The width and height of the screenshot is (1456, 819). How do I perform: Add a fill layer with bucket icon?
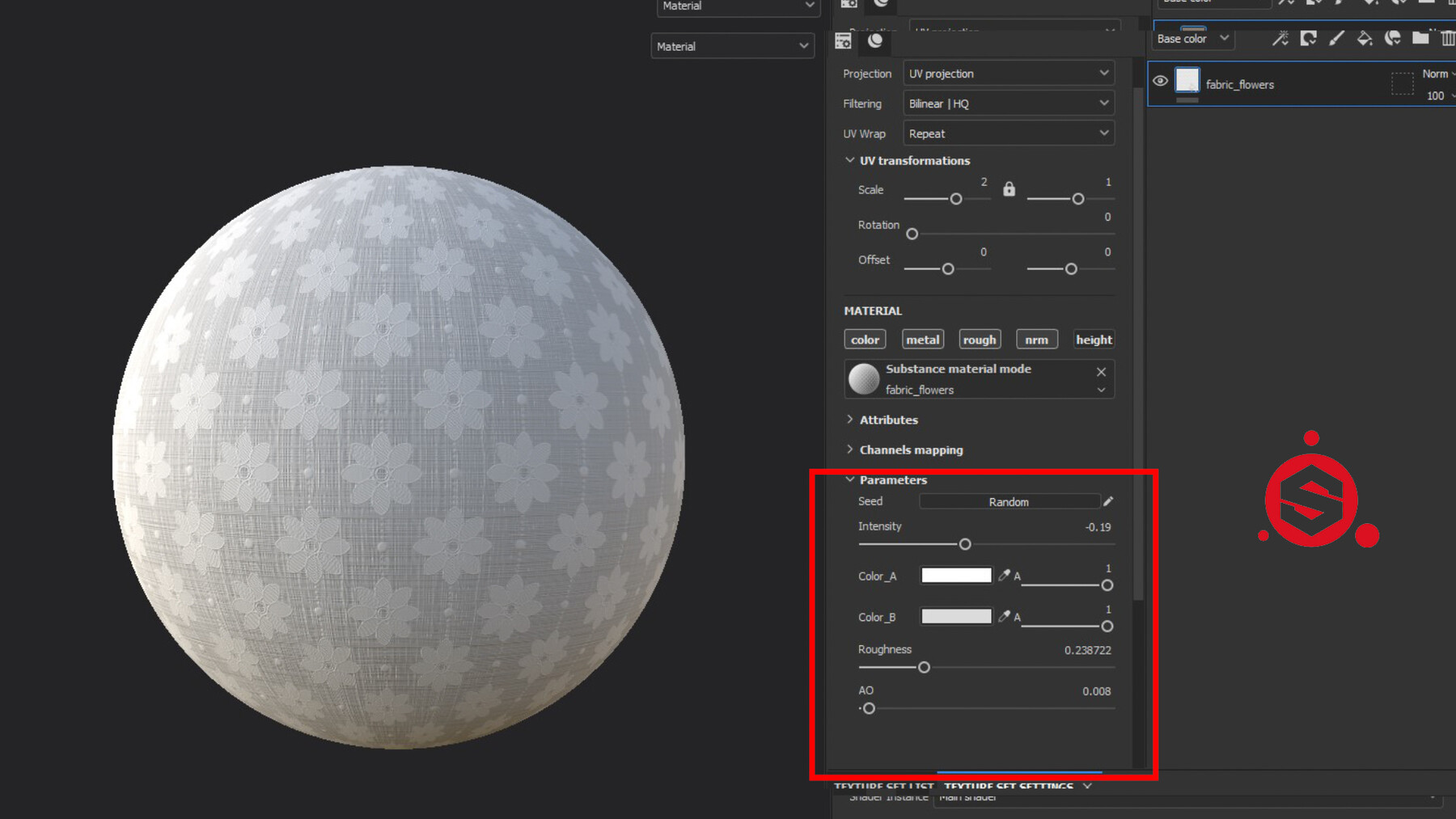(x=1365, y=38)
